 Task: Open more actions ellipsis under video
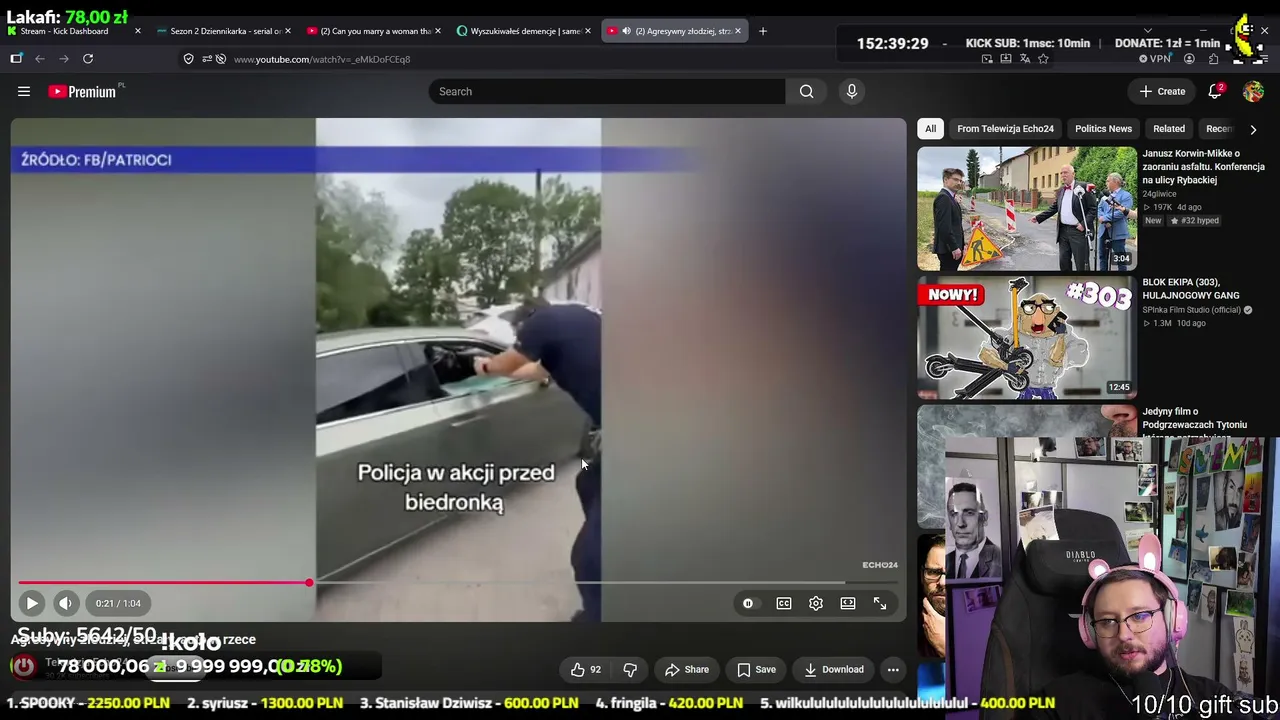point(893,670)
